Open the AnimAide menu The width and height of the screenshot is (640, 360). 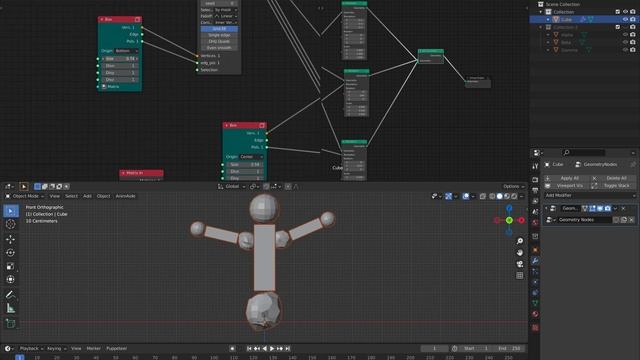coord(125,196)
